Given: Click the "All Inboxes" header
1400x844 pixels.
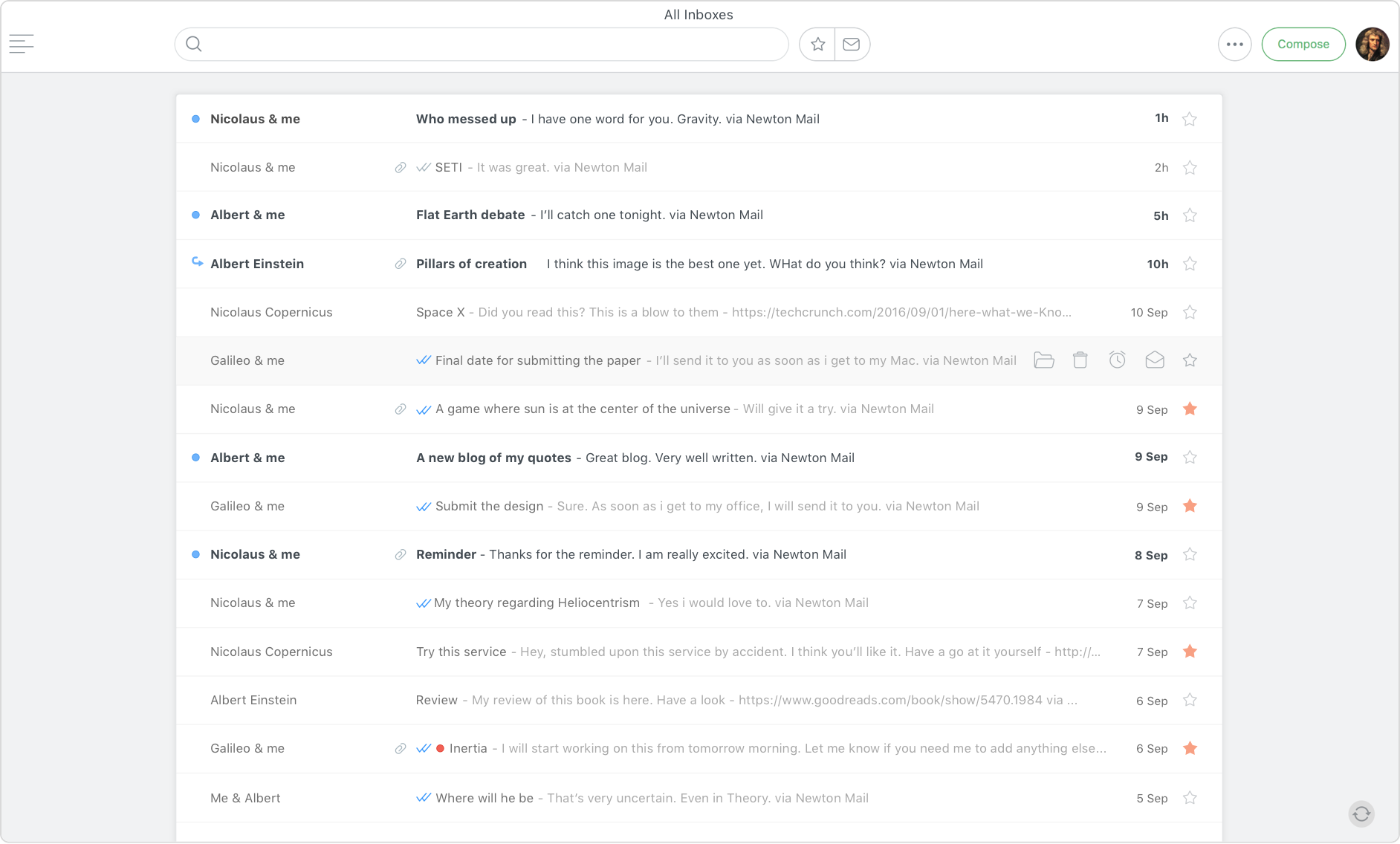Looking at the screenshot, I should point(698,14).
